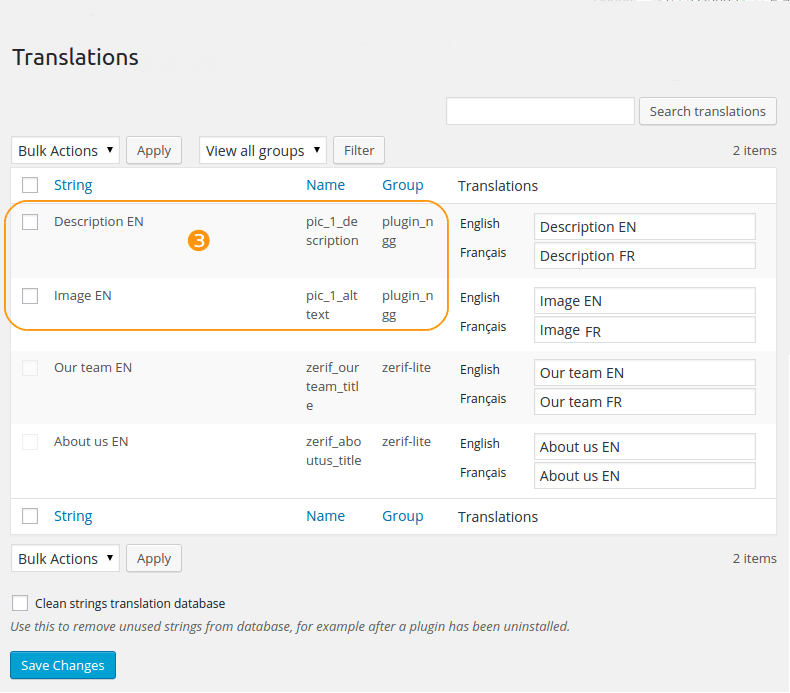Image resolution: width=790 pixels, height=693 pixels.
Task: Click the pic_1_description name cell
Action: [x=333, y=231]
